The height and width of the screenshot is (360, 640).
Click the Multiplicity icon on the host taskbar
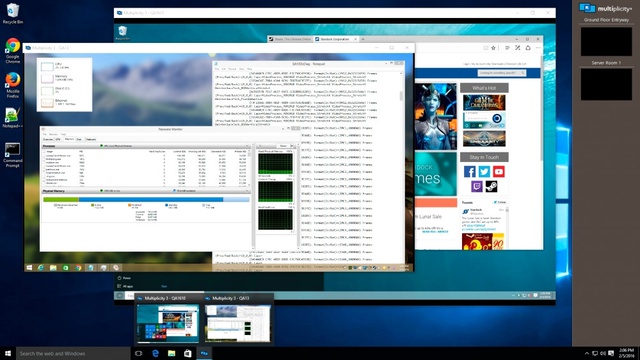[204, 353]
